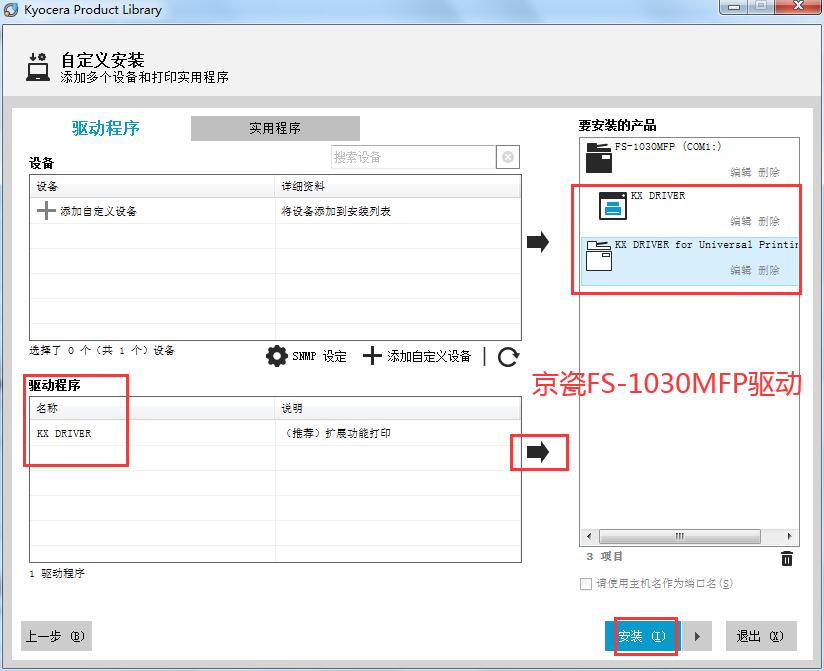Image resolution: width=824 pixels, height=671 pixels.
Task: Click the install list scrollbar right arrow
Action: click(x=789, y=536)
